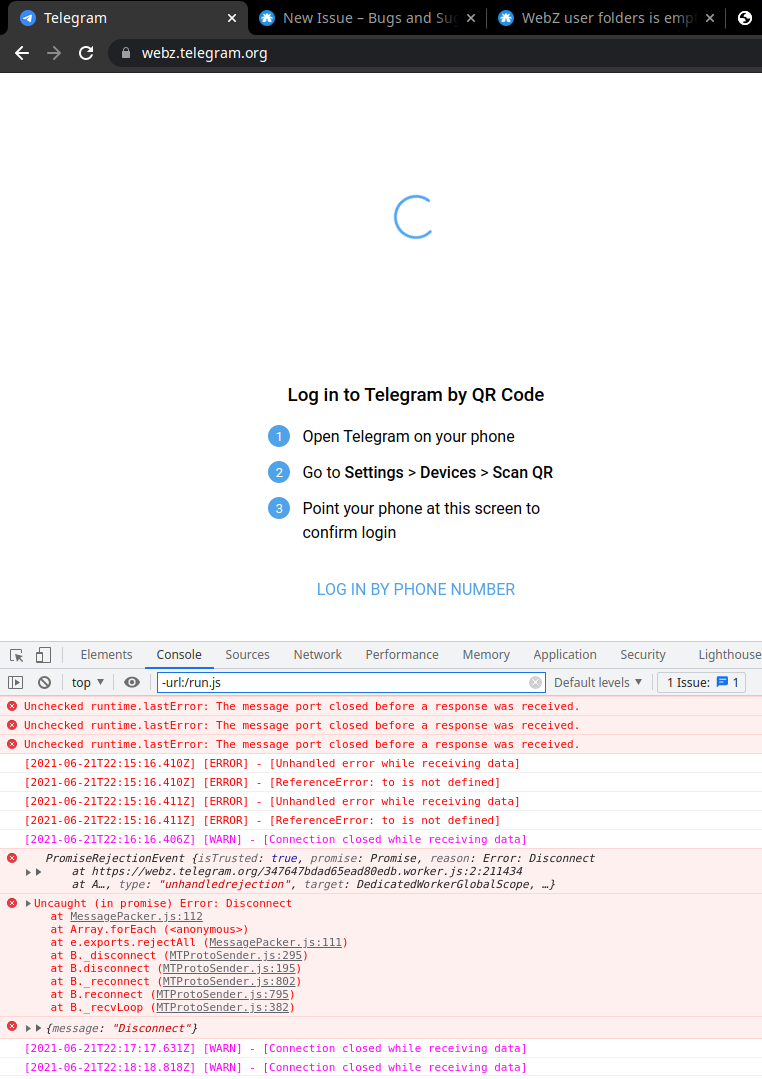The height and width of the screenshot is (1079, 762).
Task: Click the address bar URL webz.telegram.org
Action: click(204, 53)
